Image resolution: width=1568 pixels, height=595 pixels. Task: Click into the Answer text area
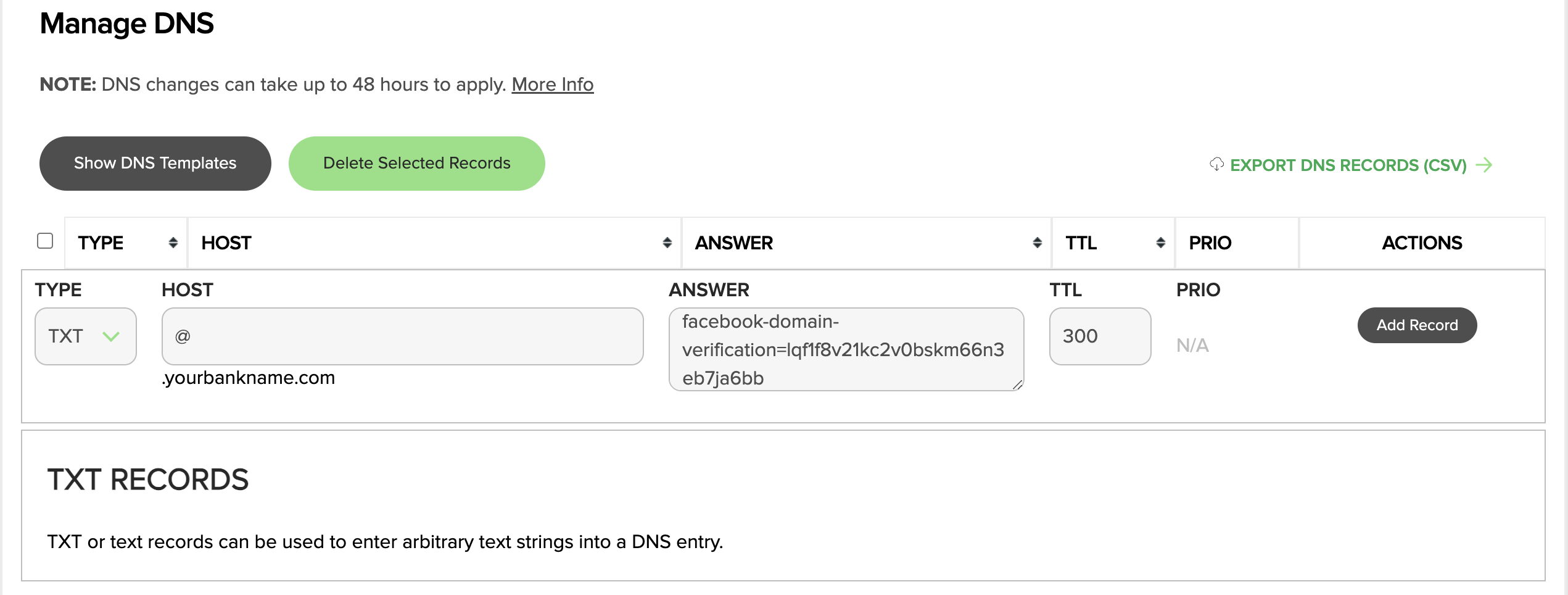tap(846, 349)
